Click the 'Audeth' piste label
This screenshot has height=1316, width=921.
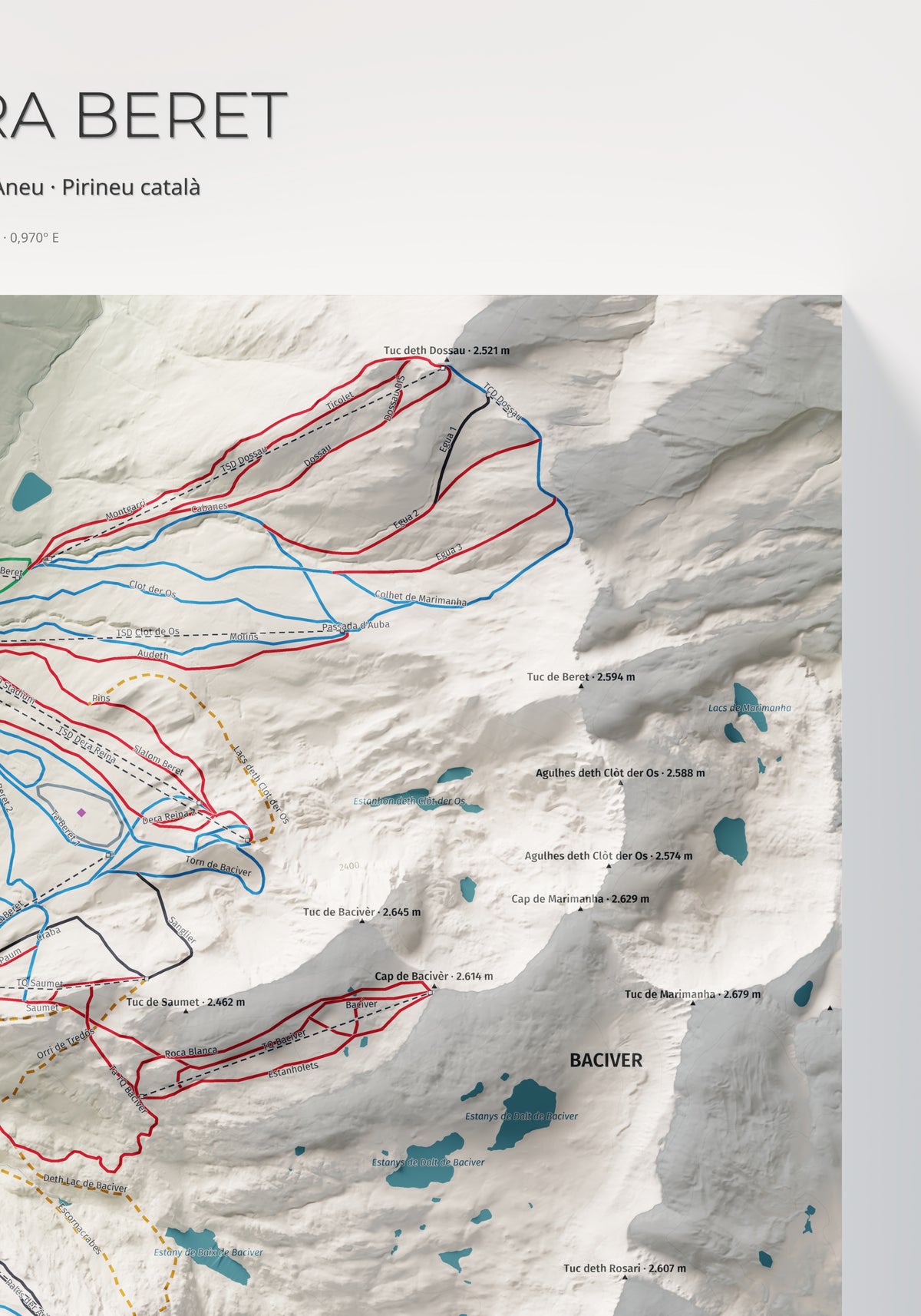pyautogui.click(x=152, y=654)
